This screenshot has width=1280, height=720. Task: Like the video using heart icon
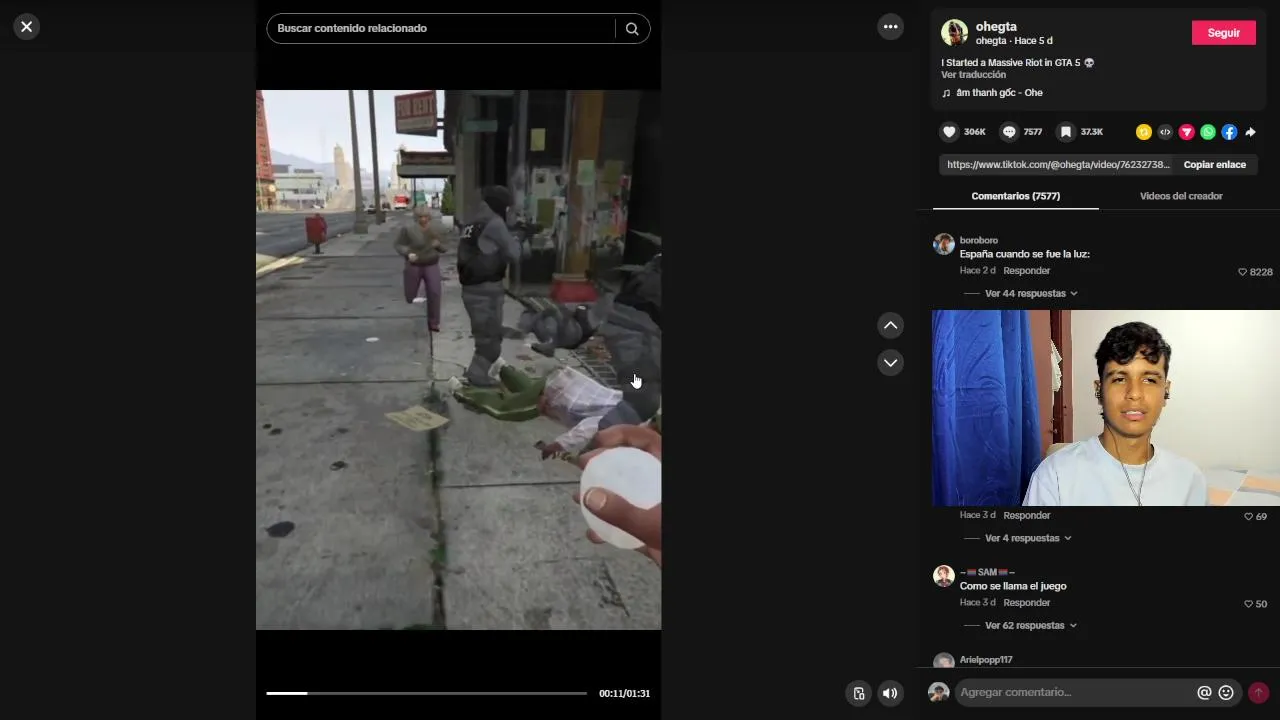pos(949,132)
